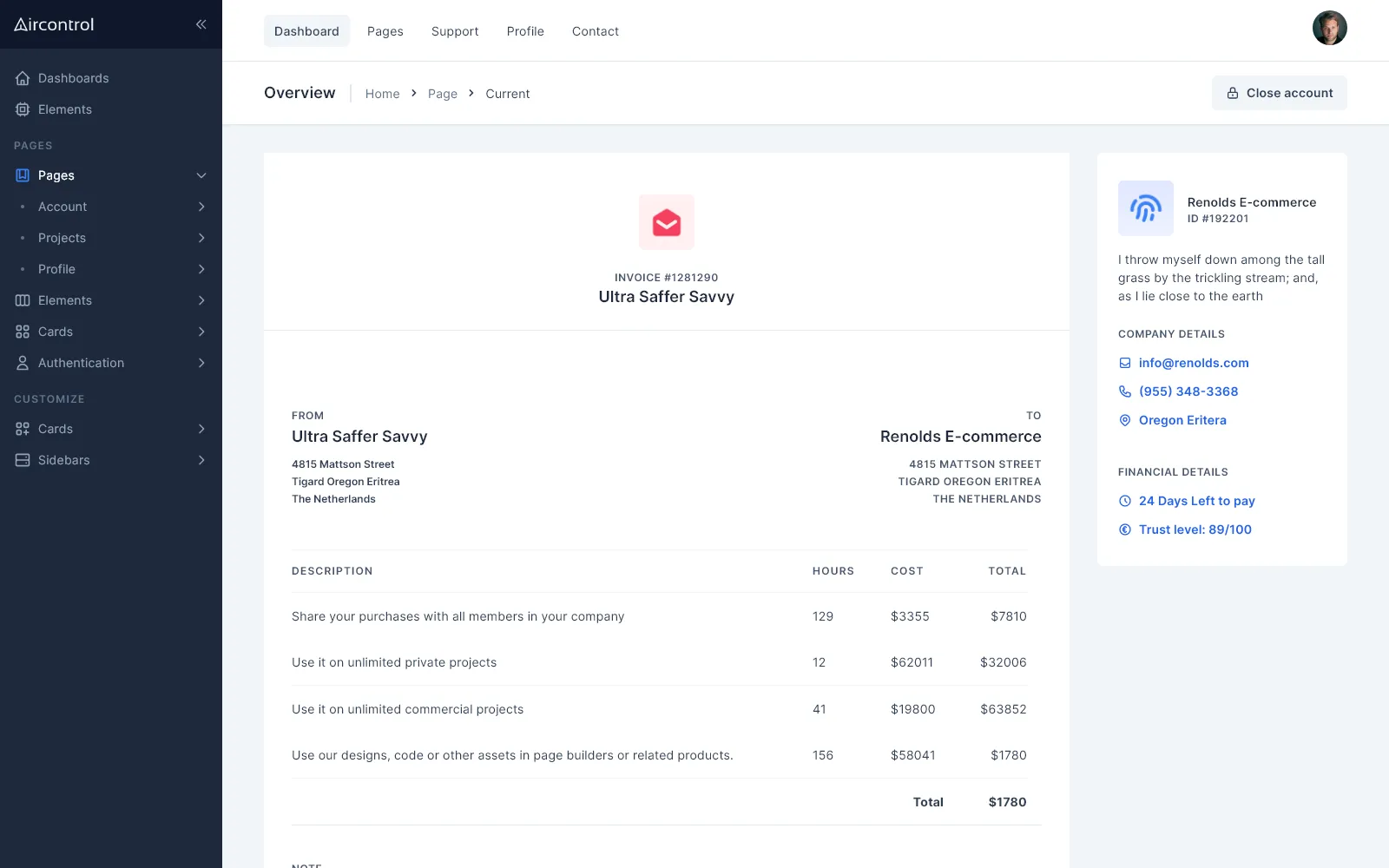Expand Cards chevron in Pages section
The height and width of the screenshot is (868, 1389).
point(201,332)
